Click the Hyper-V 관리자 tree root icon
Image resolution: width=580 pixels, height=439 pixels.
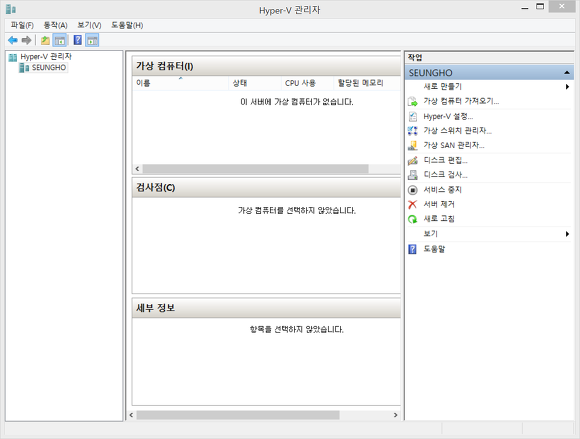[x=13, y=57]
